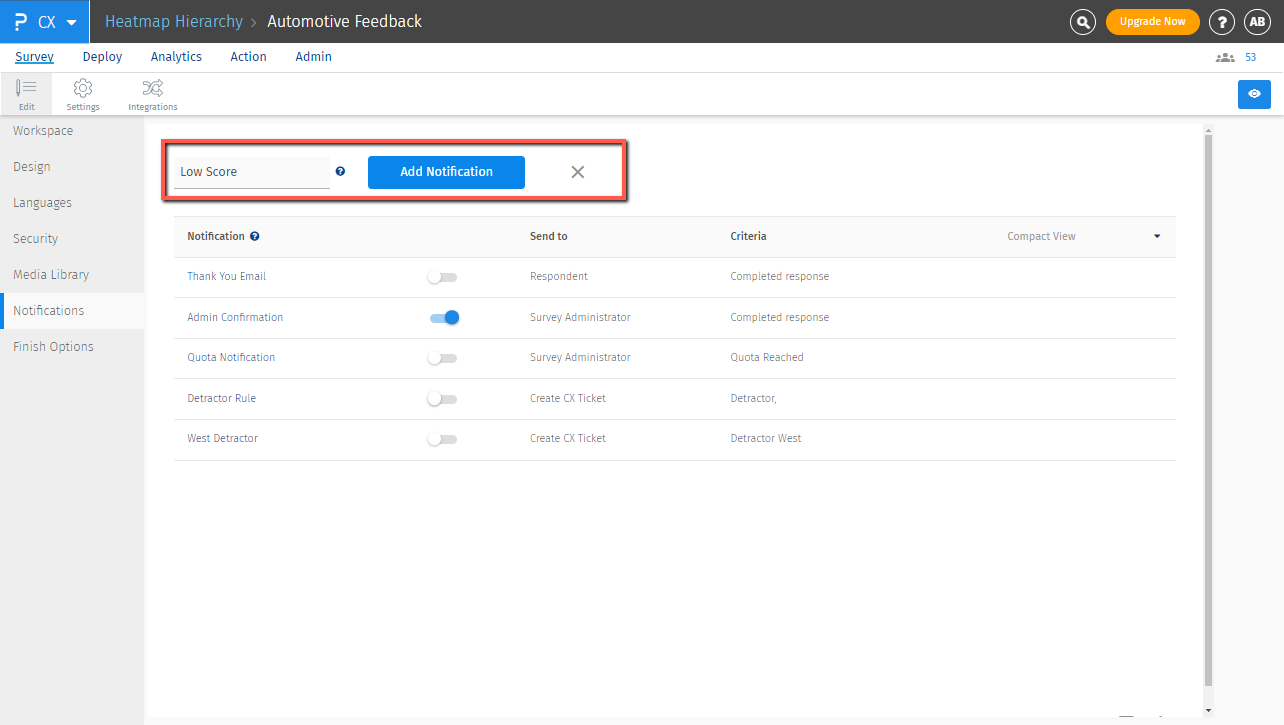Viewport: 1284px width, 725px height.
Task: Click the search magnifier icon
Action: (1082, 22)
